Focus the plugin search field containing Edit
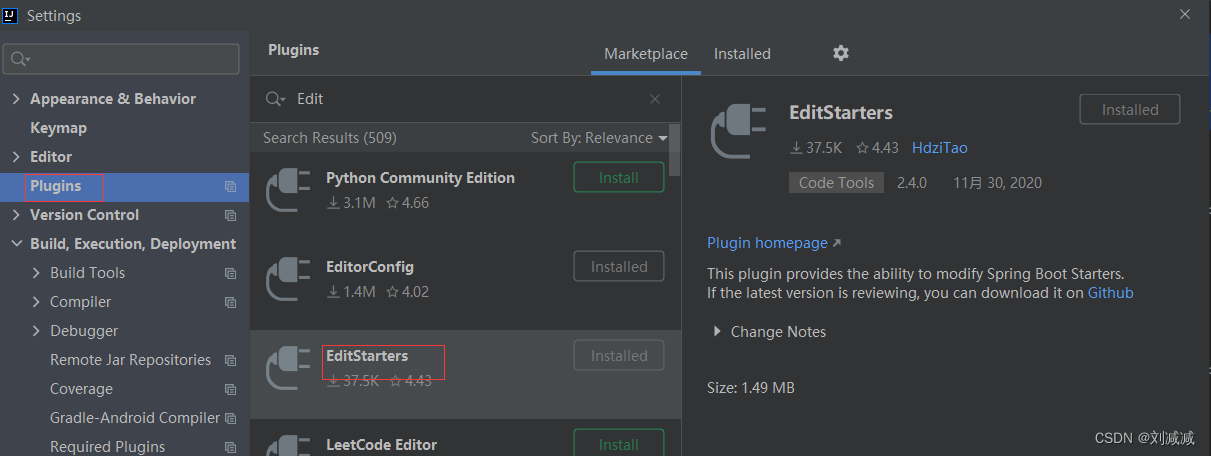1211x456 pixels. (466, 99)
